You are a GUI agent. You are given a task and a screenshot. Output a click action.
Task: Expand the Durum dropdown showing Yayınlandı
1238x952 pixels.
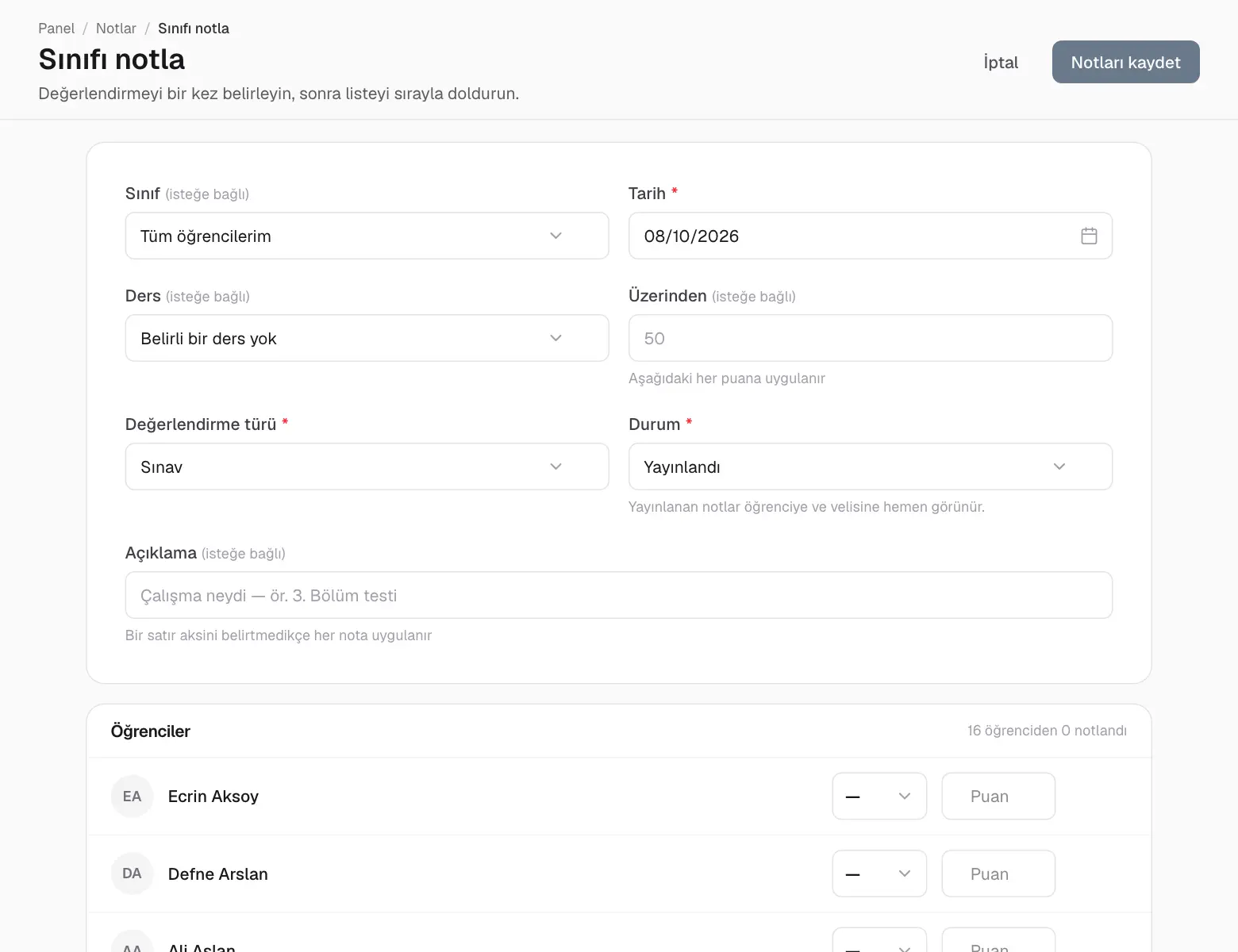pyautogui.click(x=870, y=466)
